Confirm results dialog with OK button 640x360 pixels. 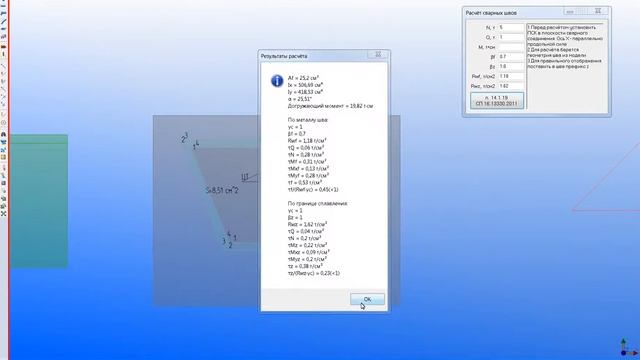[367, 299]
